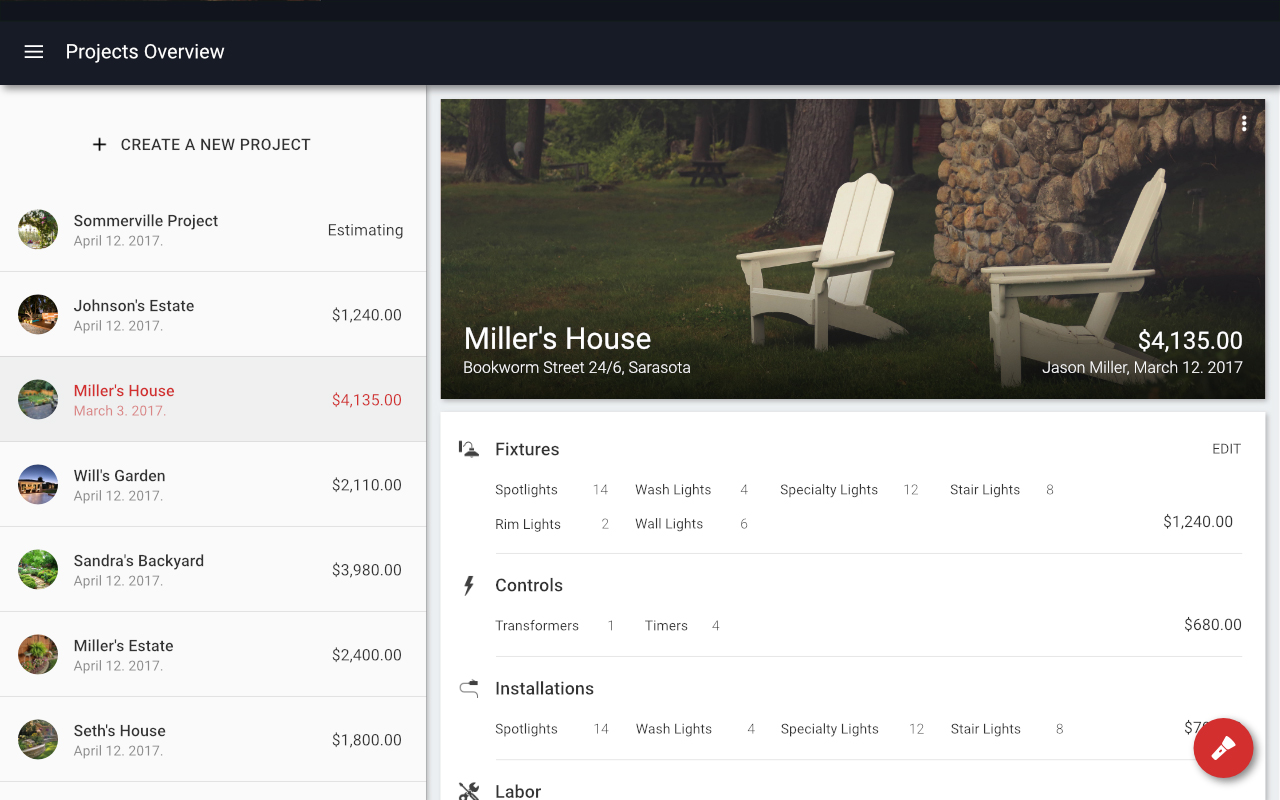
Task: Click the Bookworm Street 24/6, Sarasota address
Action: coord(577,367)
